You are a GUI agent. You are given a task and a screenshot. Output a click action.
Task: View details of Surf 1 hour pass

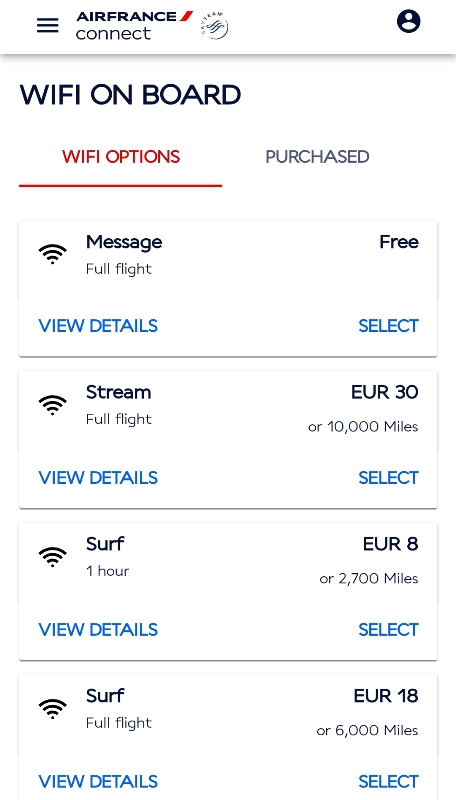98,630
